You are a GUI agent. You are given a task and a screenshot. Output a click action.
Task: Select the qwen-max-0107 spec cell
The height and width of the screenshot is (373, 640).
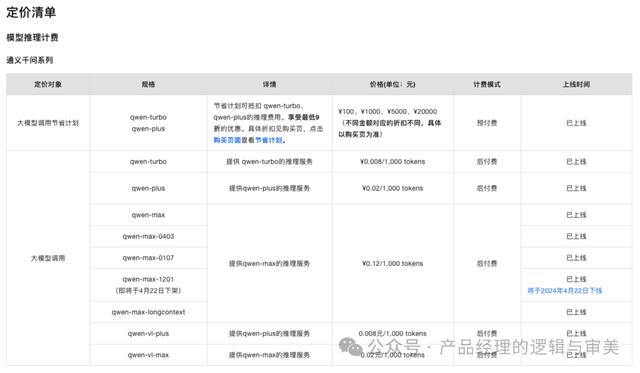coord(148,258)
